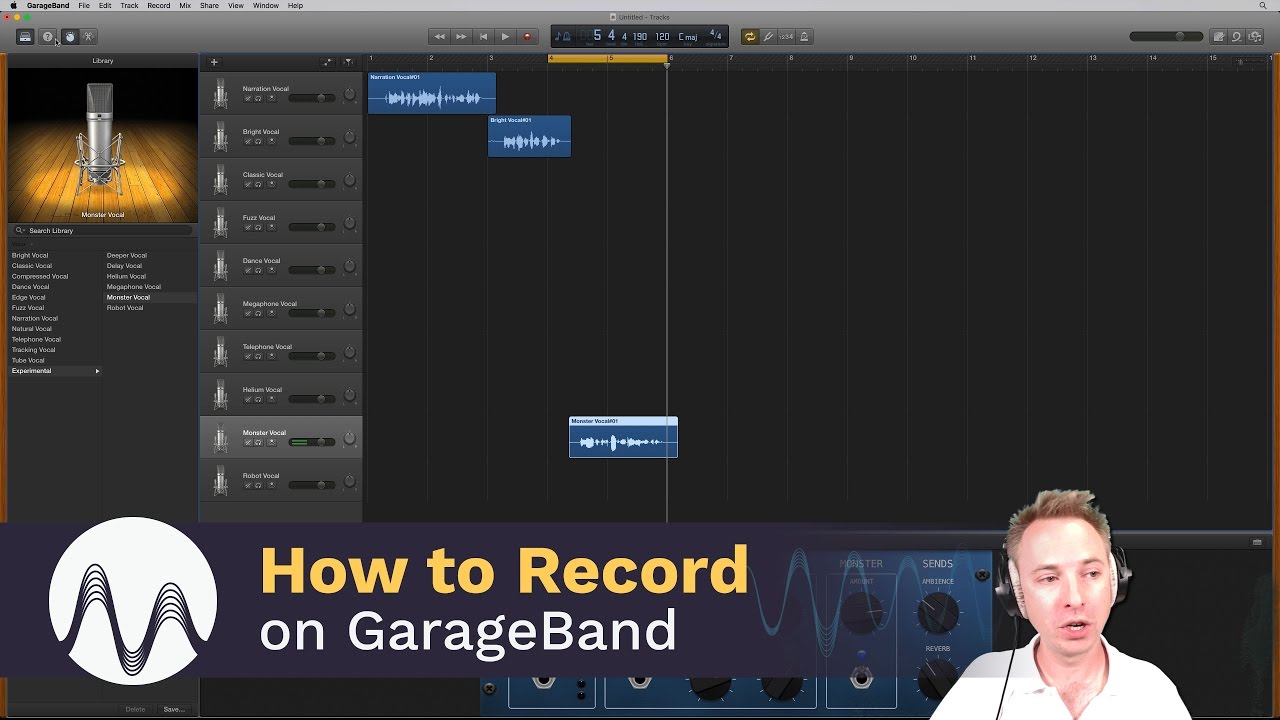Screen dimensions: 1280x720
Task: Click the Telephone Vocal track microphone icon
Action: [x=220, y=352]
